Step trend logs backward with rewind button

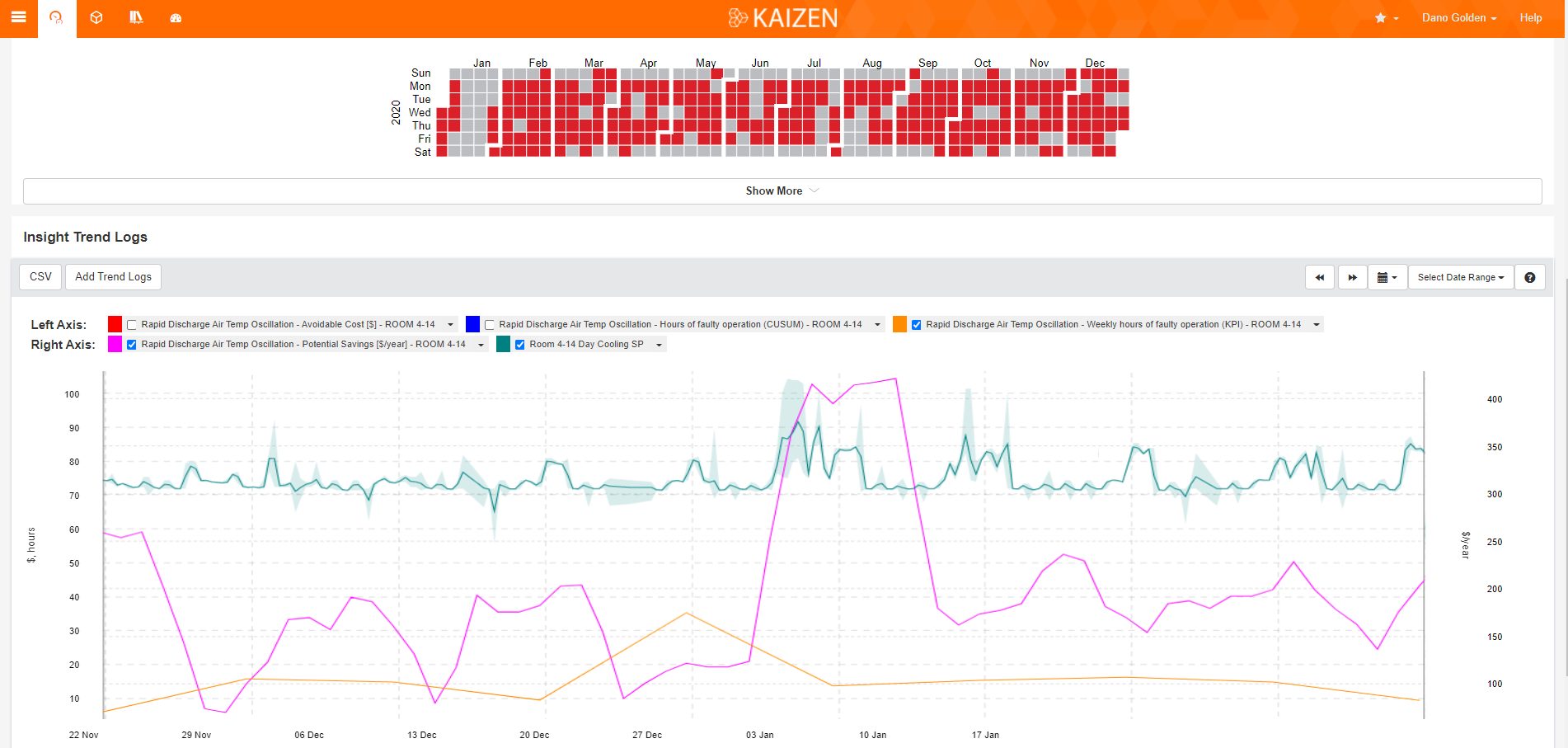[1319, 277]
